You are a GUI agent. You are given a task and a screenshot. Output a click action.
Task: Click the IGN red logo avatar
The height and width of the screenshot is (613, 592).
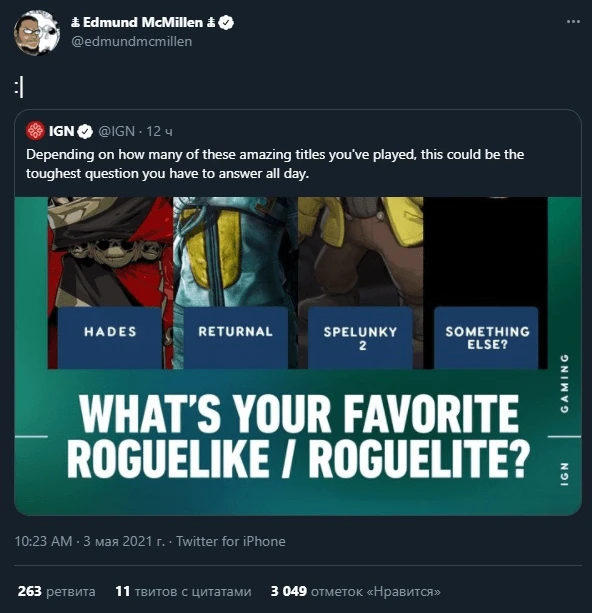click(35, 131)
